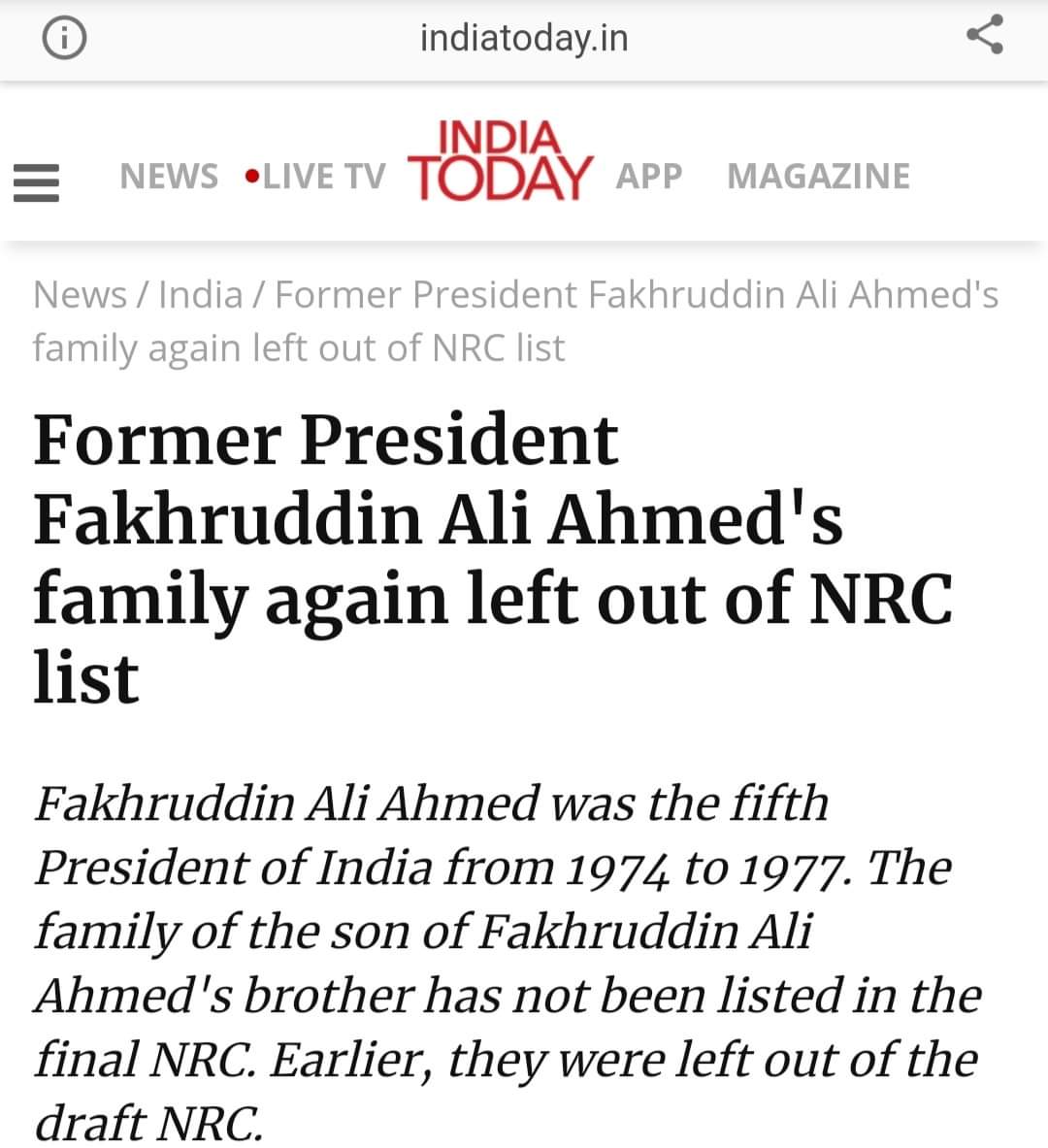Click 'President of India from 1974' line
This screenshot has height=1148, width=1048.
point(352,869)
